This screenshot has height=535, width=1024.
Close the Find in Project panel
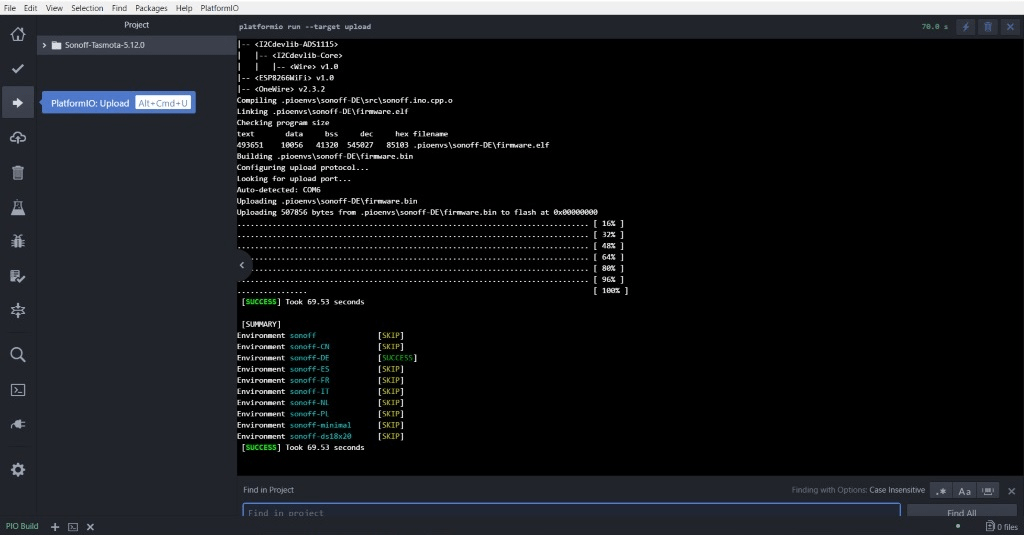point(1011,491)
